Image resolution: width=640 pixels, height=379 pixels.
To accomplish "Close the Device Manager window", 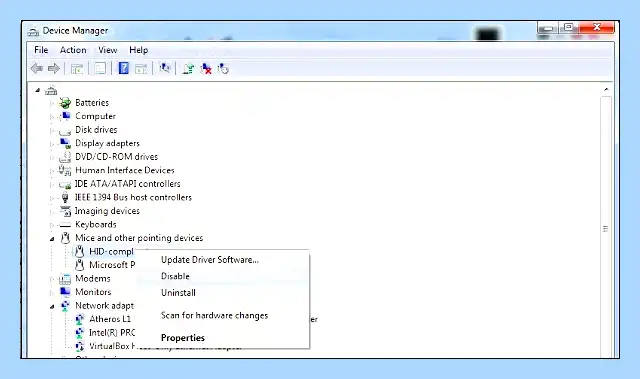I will pos(597,27).
